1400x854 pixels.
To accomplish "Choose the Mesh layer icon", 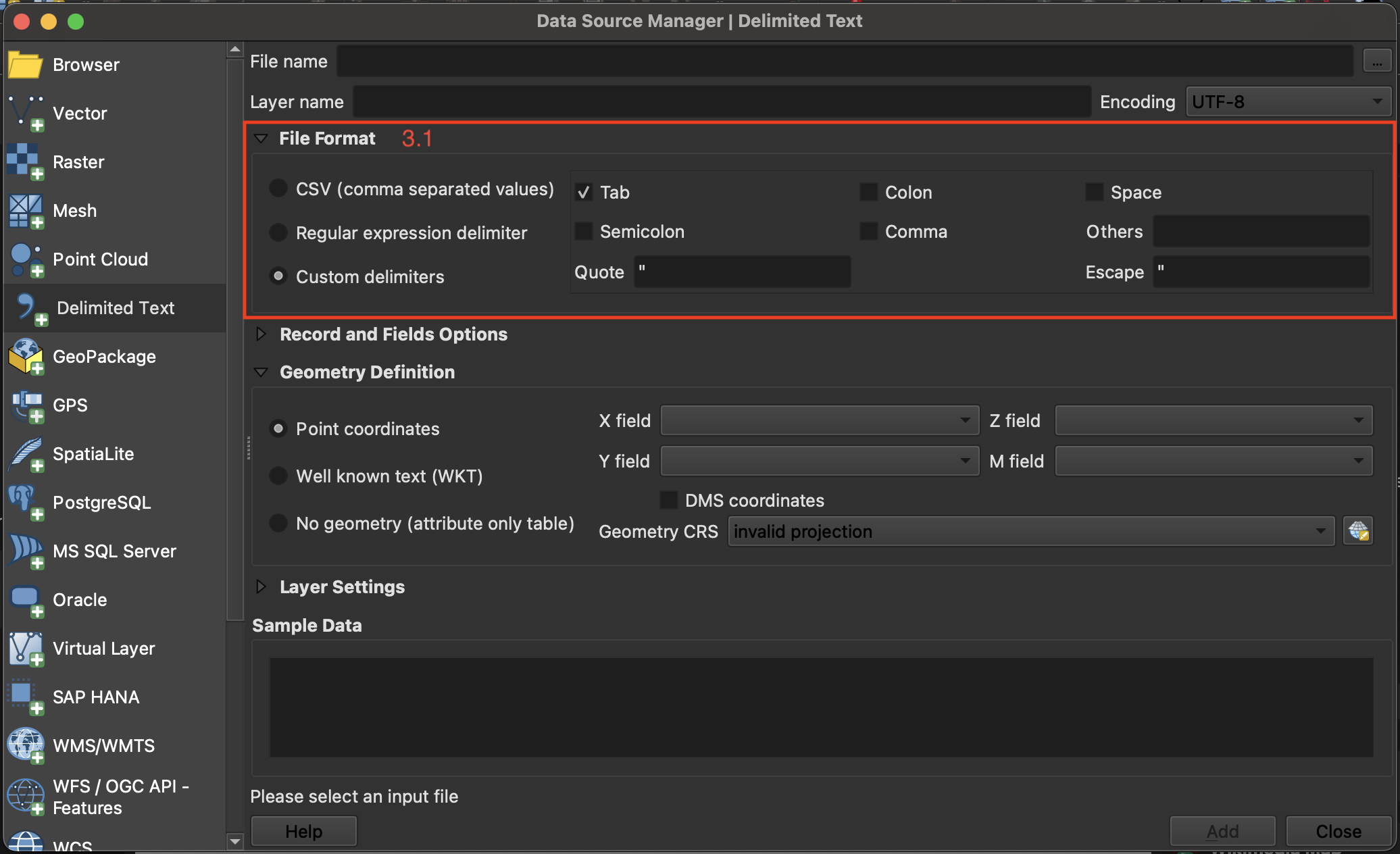I will 26,211.
